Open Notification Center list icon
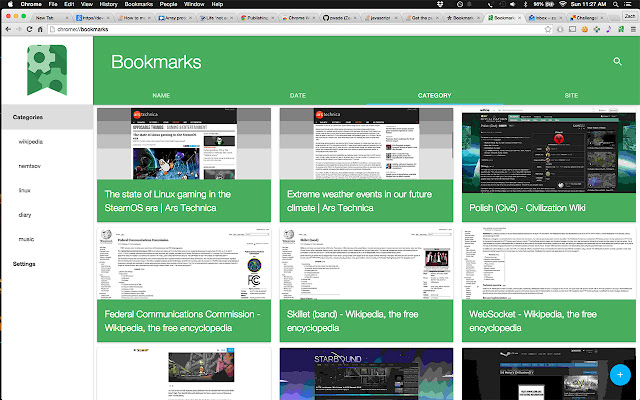 click(628, 4)
